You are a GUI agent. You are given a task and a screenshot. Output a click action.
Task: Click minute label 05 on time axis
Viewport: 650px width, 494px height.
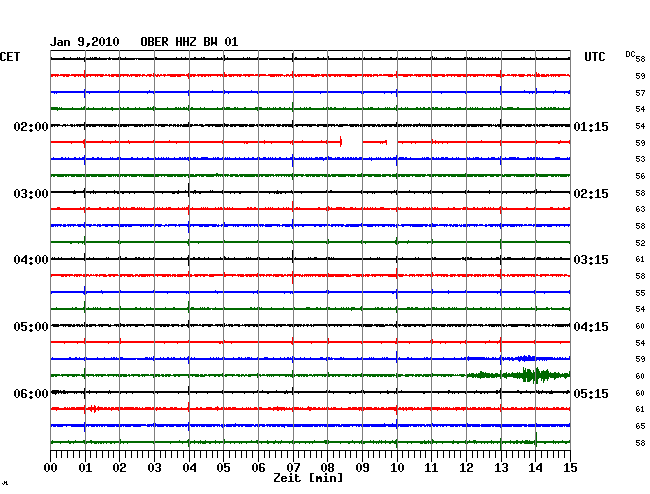pyautogui.click(x=223, y=468)
